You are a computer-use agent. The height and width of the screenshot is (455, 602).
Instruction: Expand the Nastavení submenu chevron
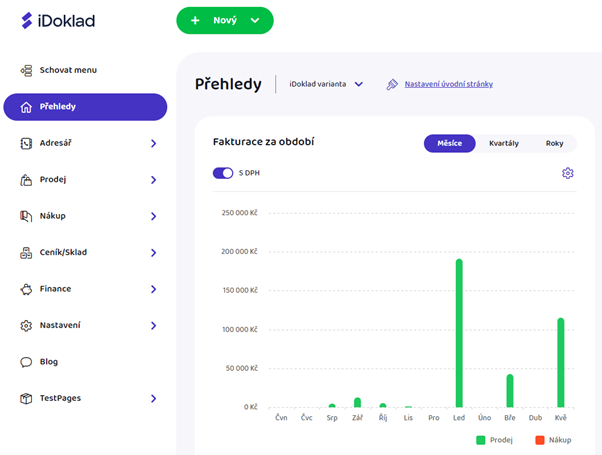click(x=154, y=326)
